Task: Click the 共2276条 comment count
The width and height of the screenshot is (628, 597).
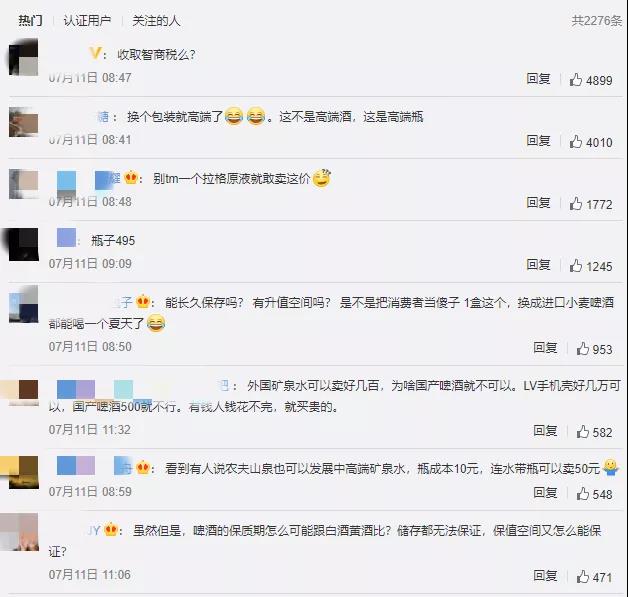Action: coord(596,21)
